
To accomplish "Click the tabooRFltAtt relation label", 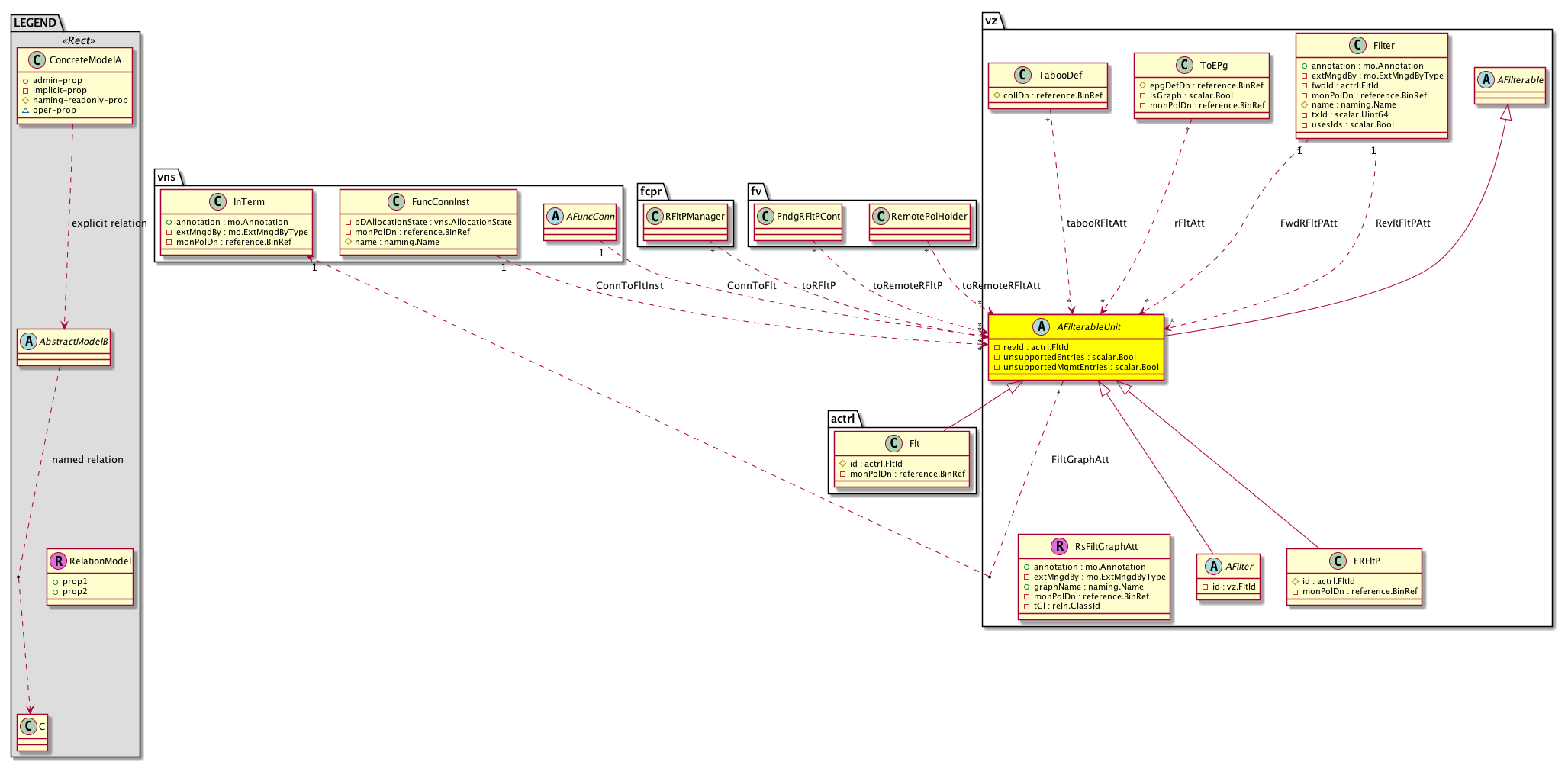I will (1096, 223).
